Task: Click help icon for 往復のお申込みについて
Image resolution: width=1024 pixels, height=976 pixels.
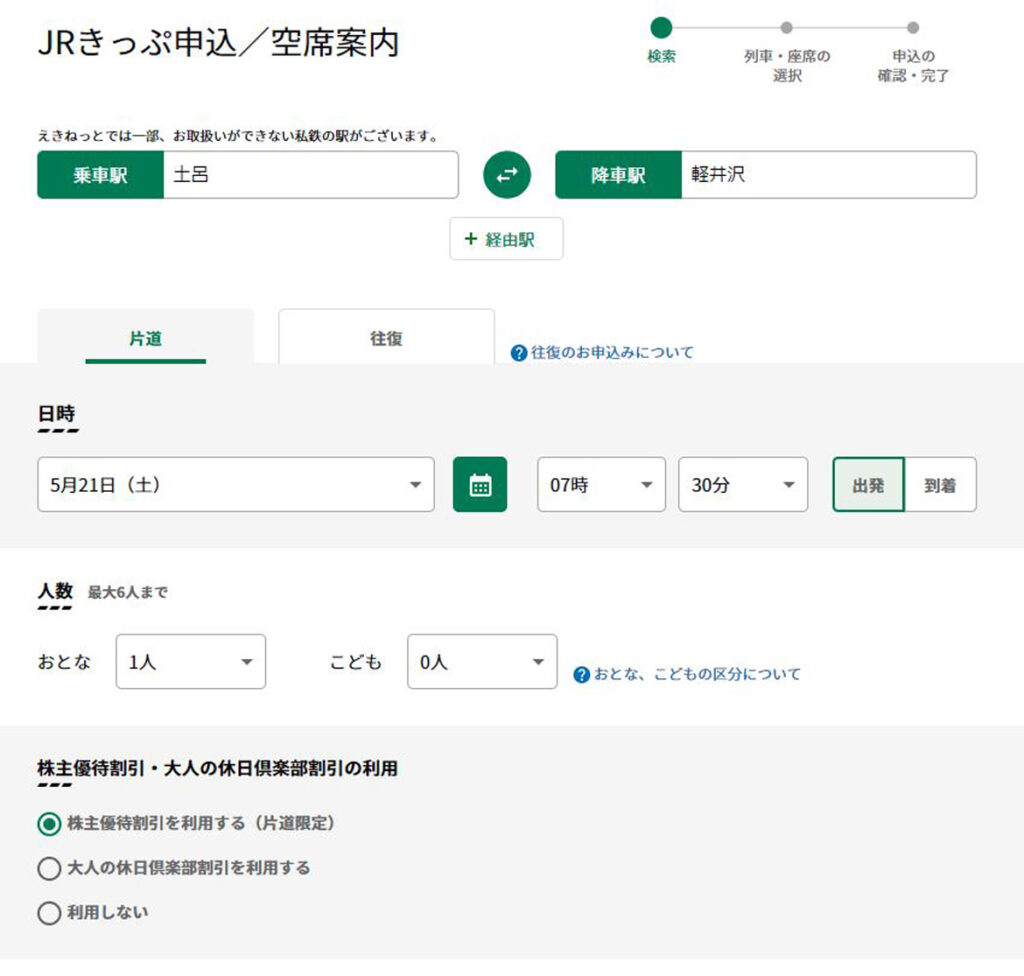Action: click(519, 353)
